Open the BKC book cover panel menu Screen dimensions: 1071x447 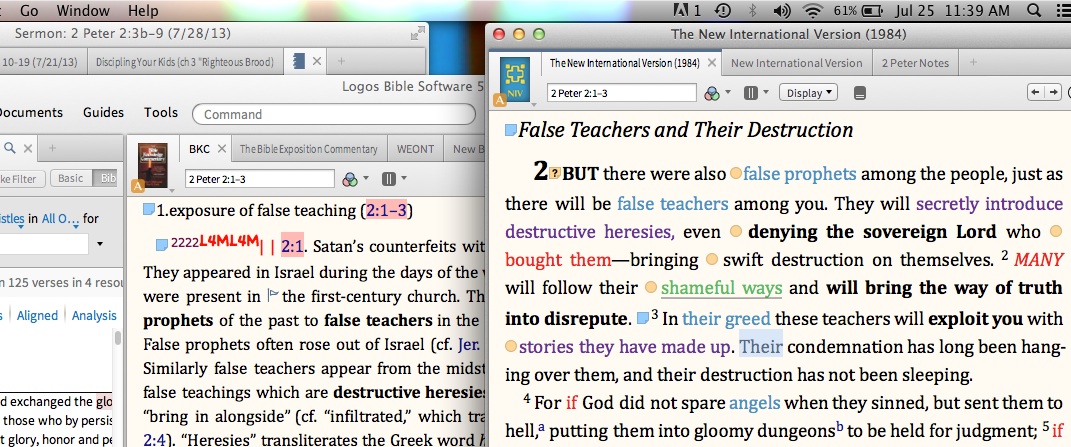152,166
